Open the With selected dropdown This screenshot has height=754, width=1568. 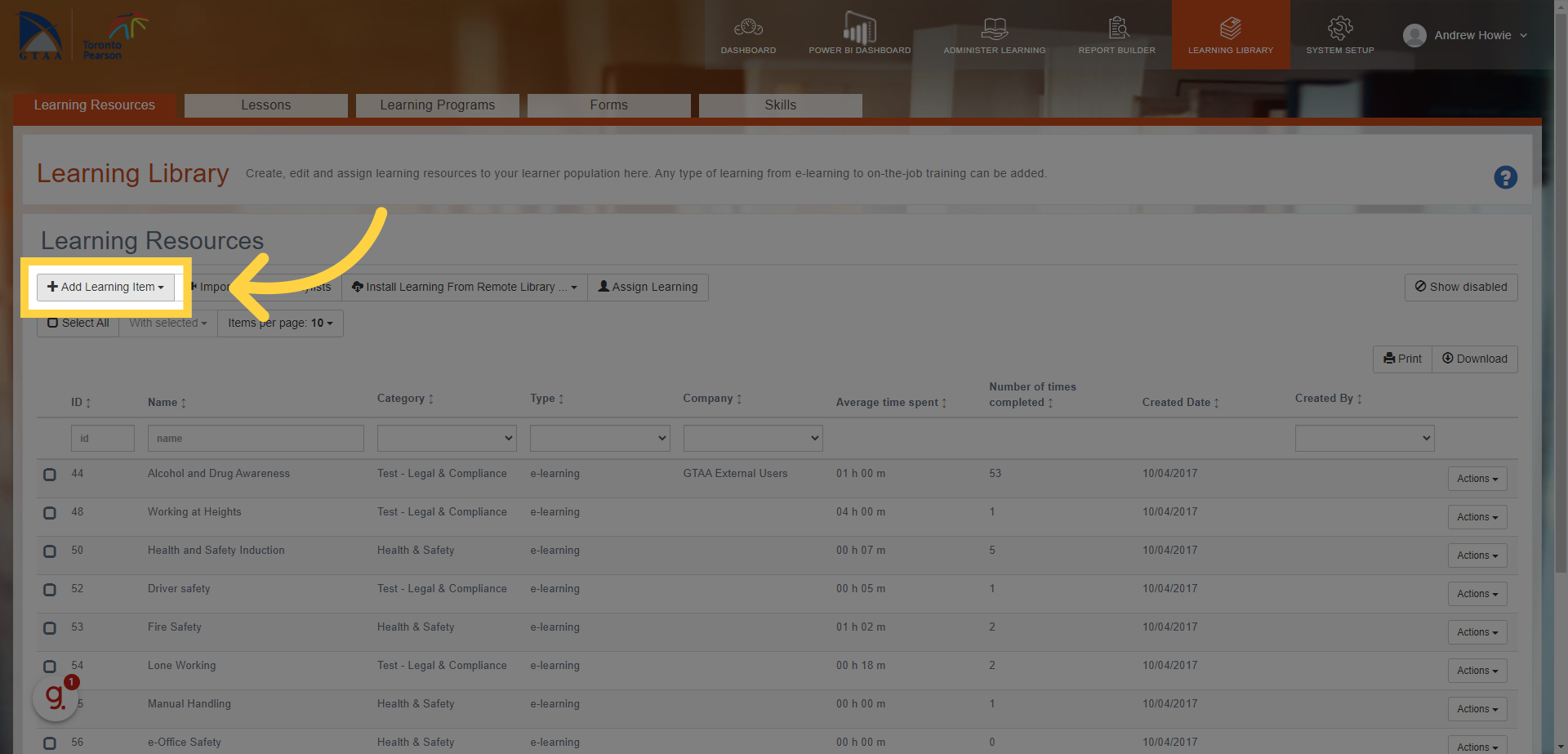(x=168, y=323)
